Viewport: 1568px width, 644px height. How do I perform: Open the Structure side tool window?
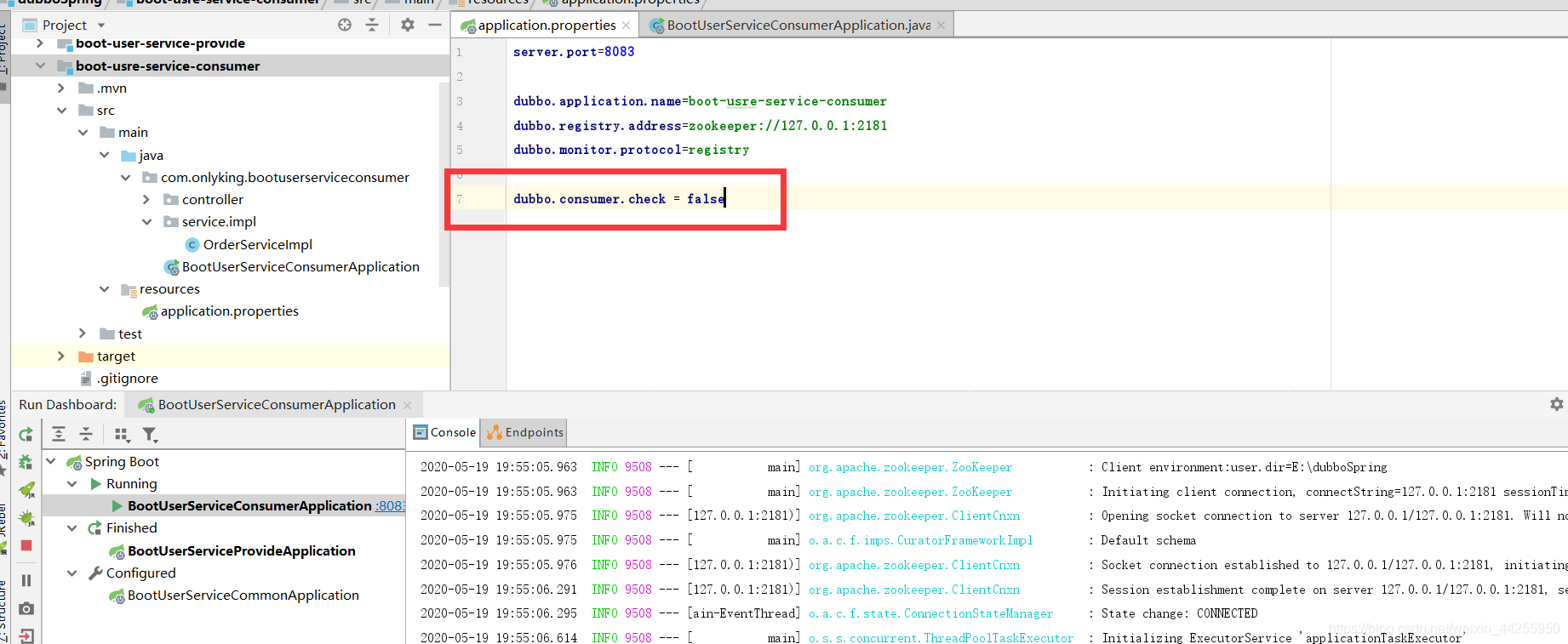[x=4, y=611]
